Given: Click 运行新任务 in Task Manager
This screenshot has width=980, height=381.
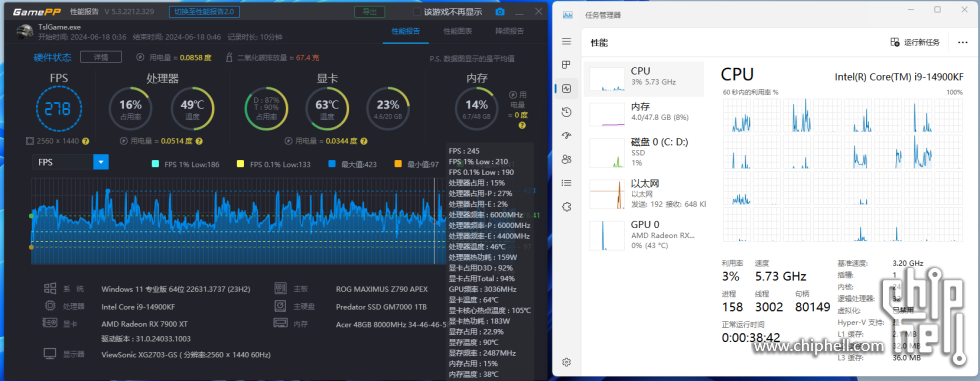Looking at the screenshot, I should coord(915,42).
